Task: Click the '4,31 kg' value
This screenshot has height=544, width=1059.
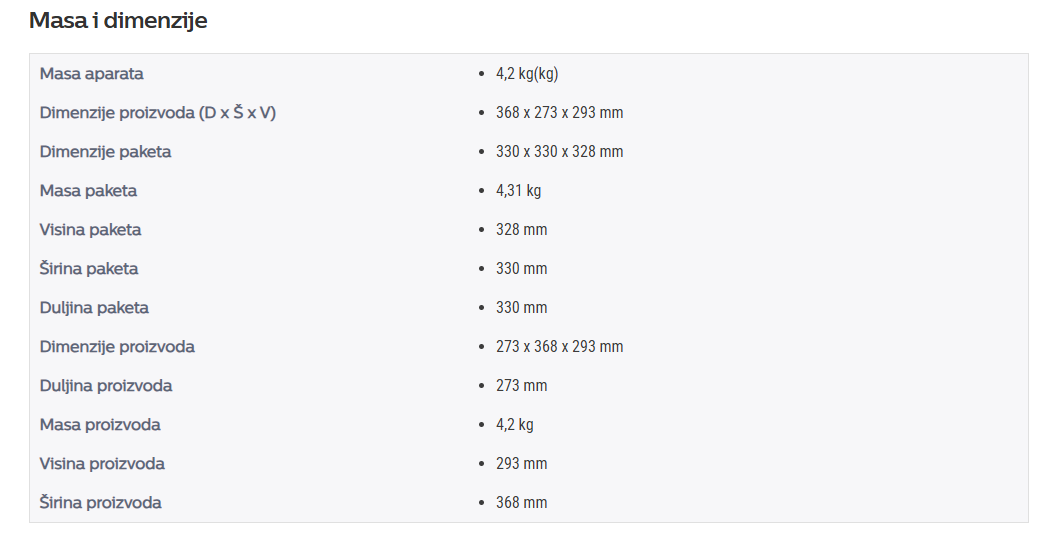Action: tap(518, 191)
